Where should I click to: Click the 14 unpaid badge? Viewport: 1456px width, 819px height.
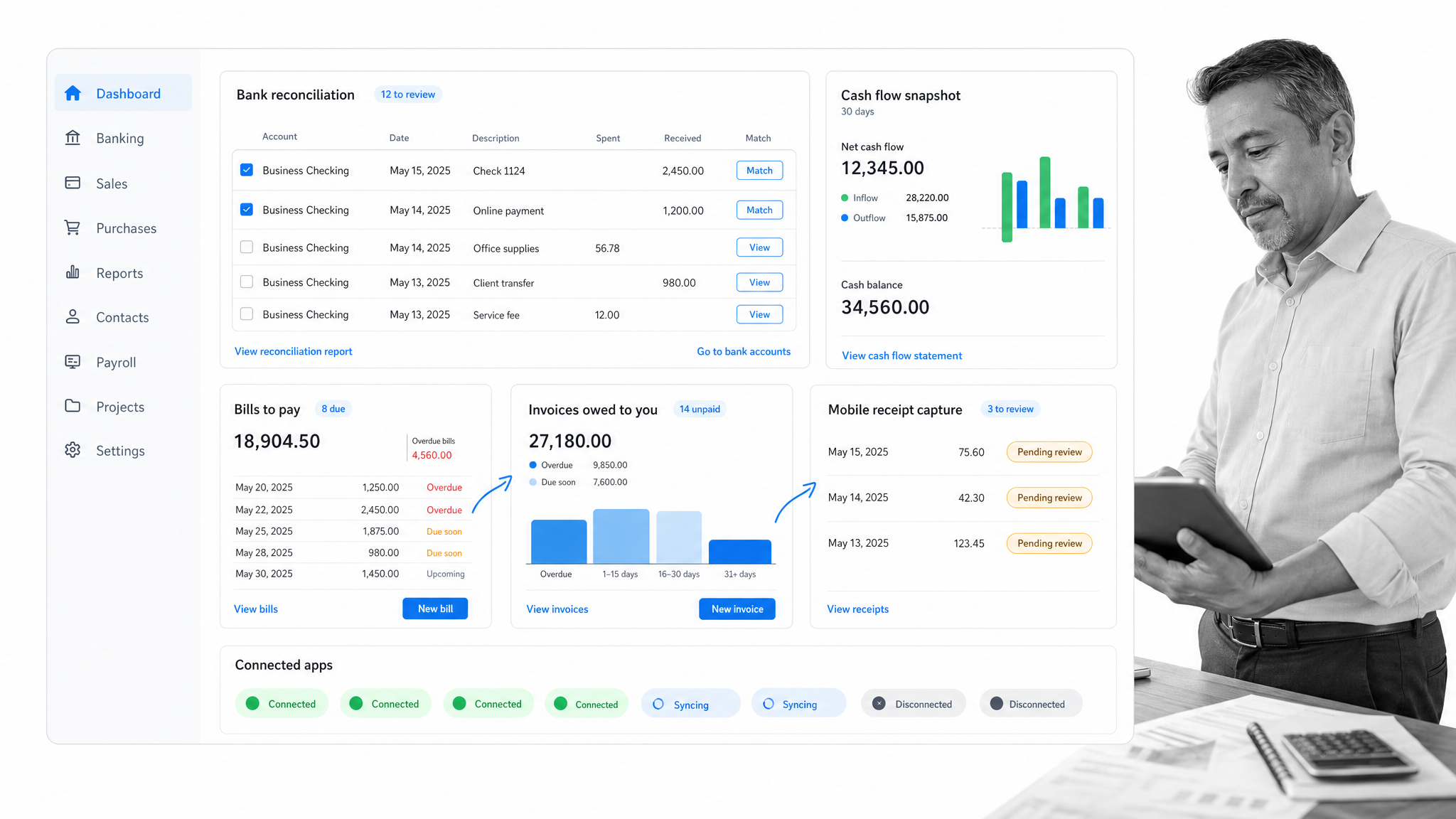700,409
